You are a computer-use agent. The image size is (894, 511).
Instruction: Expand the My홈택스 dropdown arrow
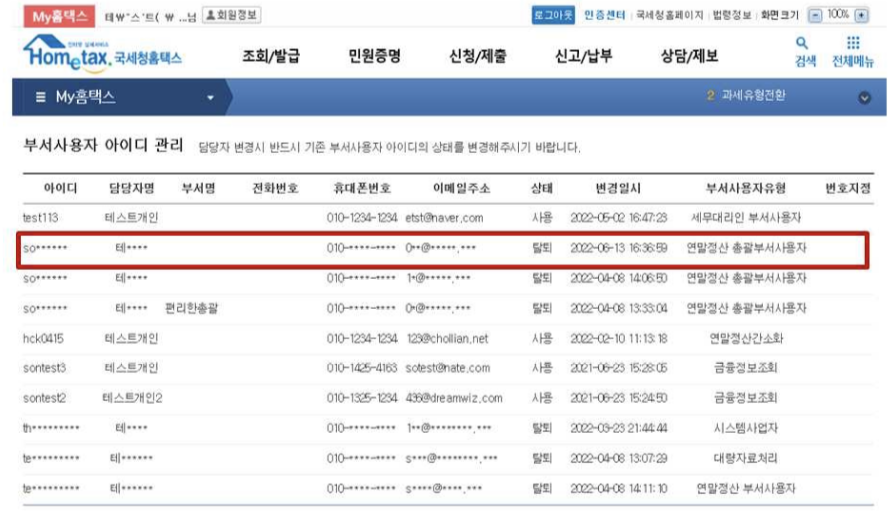[x=210, y=98]
